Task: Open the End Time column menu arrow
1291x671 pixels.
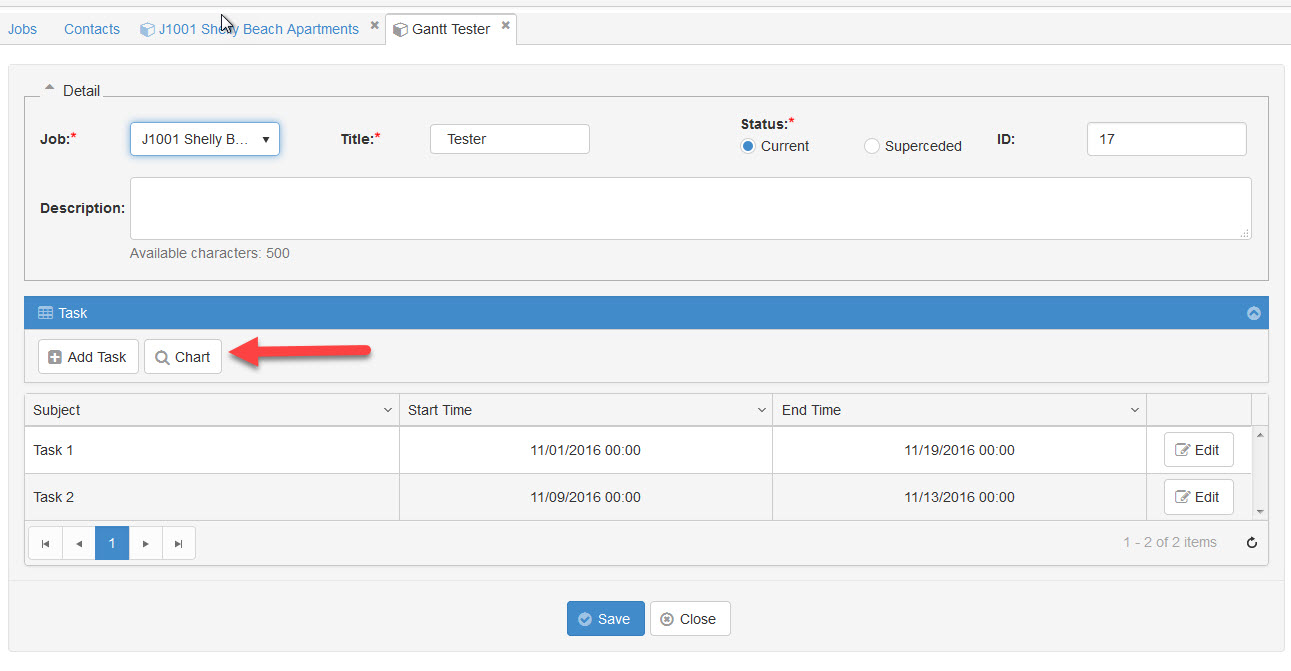Action: 1135,410
